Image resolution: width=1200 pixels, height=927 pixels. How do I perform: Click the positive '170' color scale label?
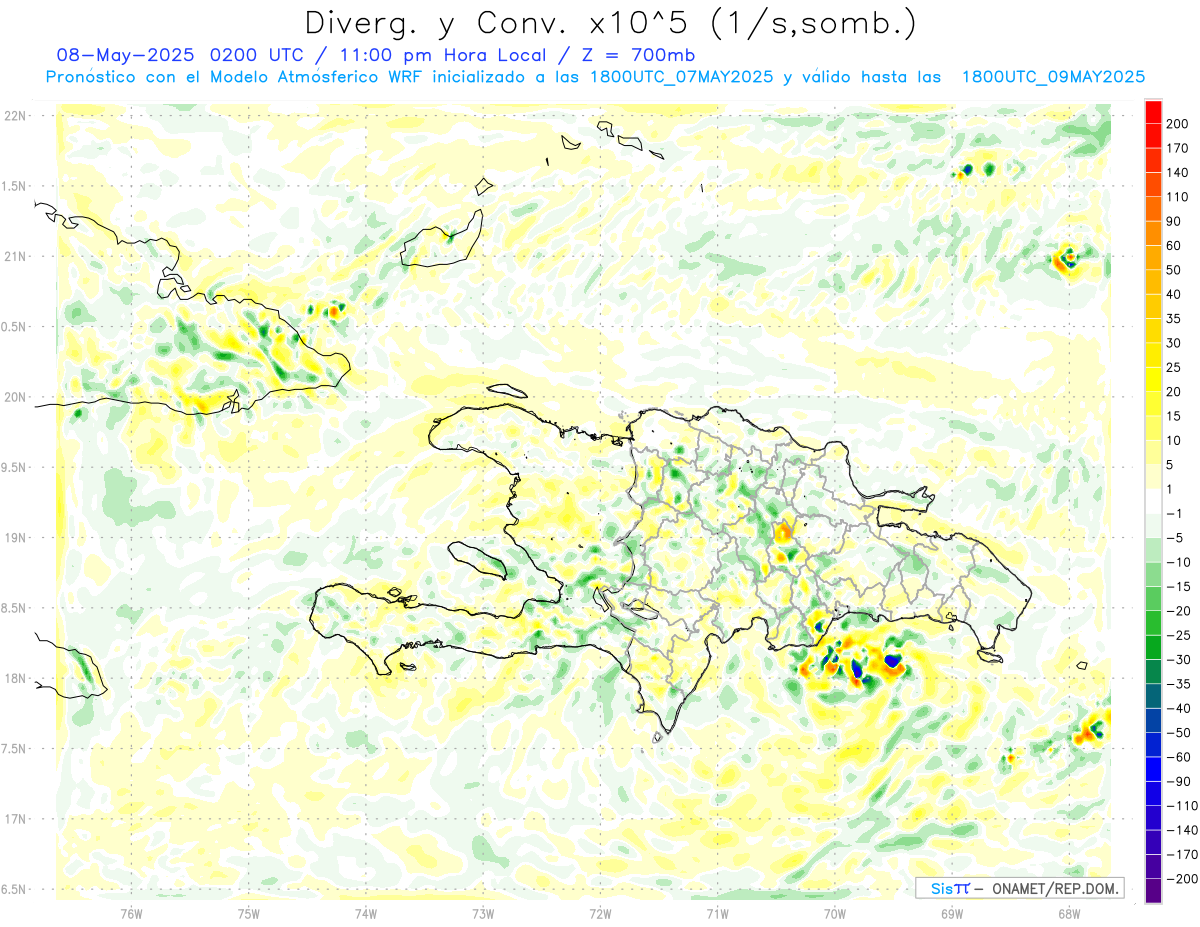[1178, 148]
